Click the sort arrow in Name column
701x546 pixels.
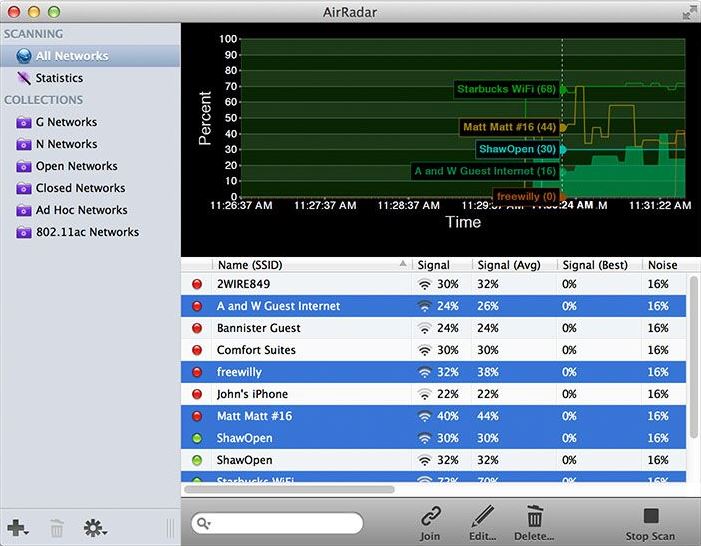(x=403, y=263)
